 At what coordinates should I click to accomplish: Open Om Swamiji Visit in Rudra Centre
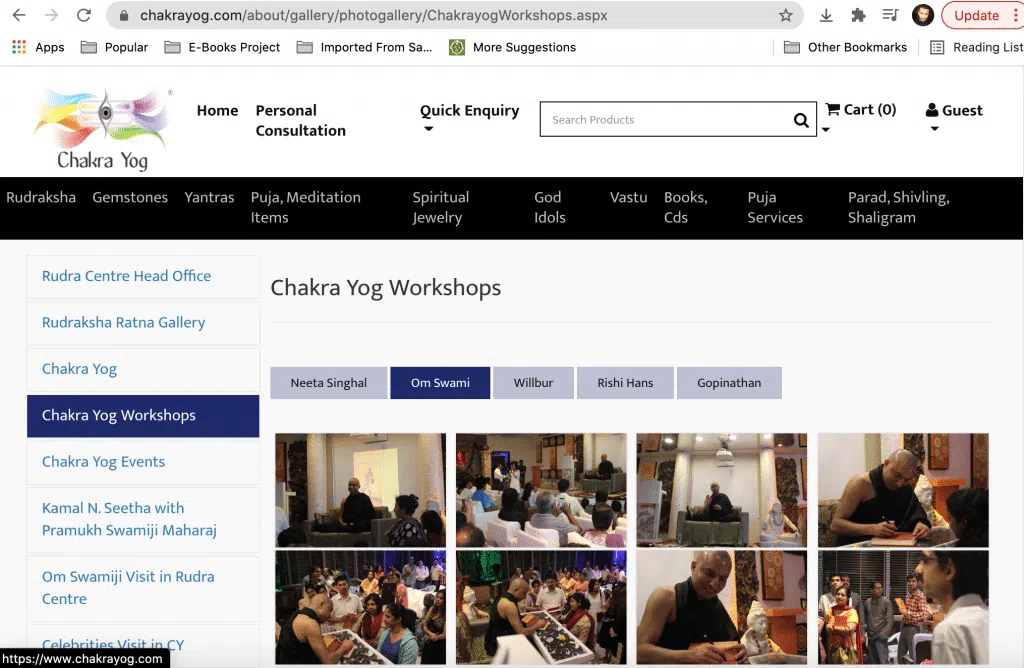[143, 588]
